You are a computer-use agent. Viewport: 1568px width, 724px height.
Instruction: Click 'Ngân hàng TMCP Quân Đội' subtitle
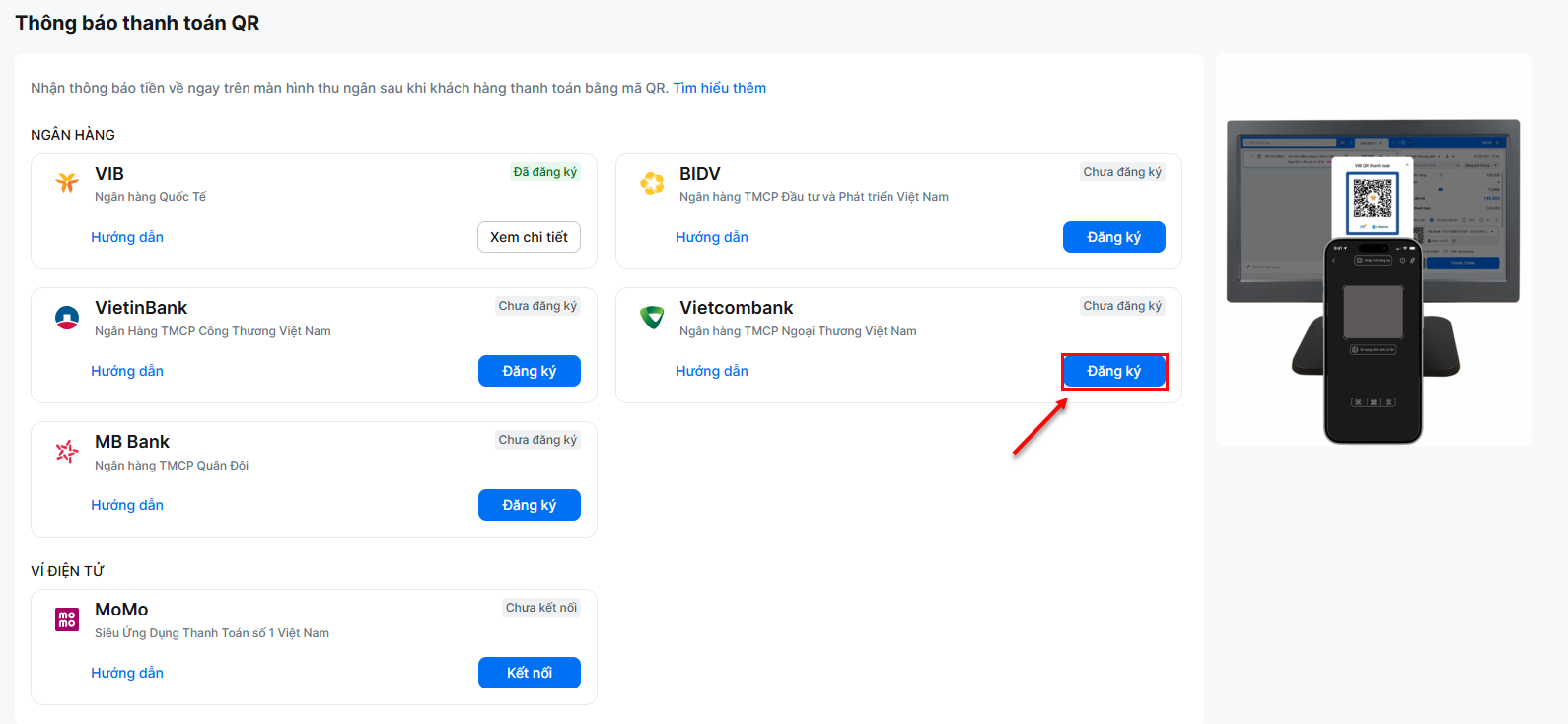pos(172,466)
